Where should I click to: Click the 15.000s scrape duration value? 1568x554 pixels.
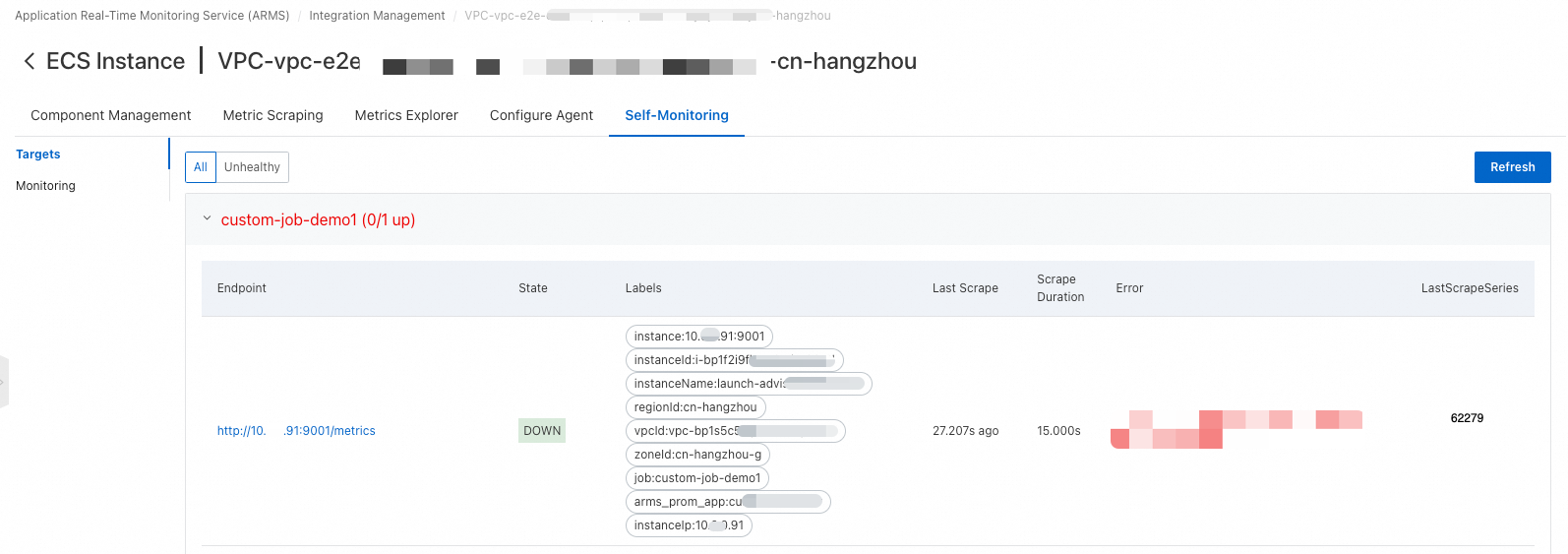pyautogui.click(x=1058, y=431)
